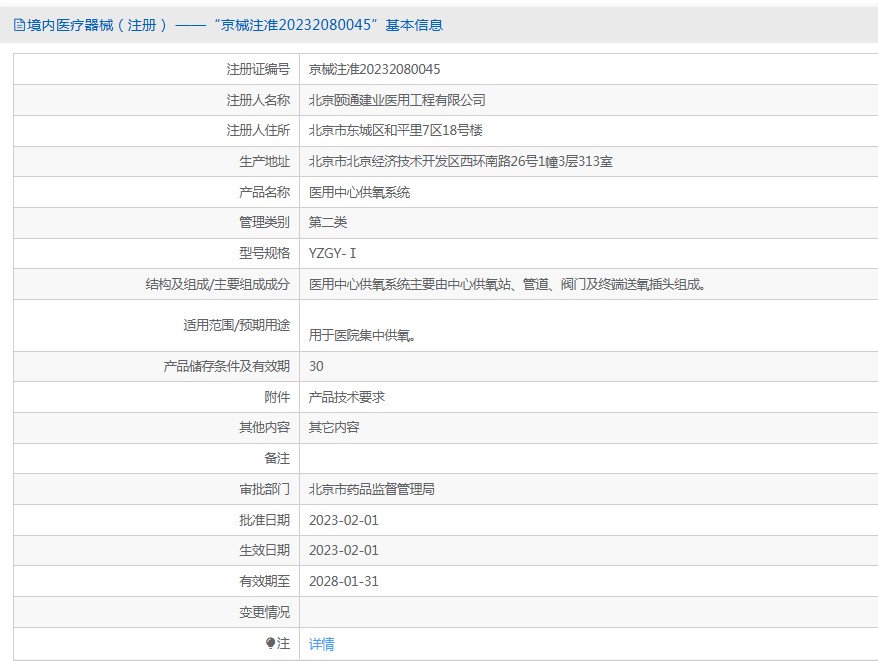Click the document icon beside the page title

[x=19, y=25]
